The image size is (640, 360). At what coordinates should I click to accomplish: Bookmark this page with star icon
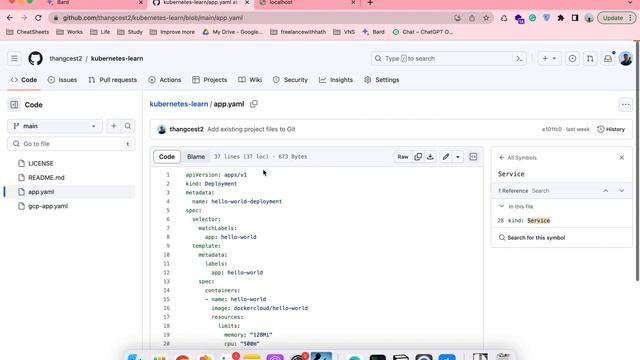(x=486, y=18)
